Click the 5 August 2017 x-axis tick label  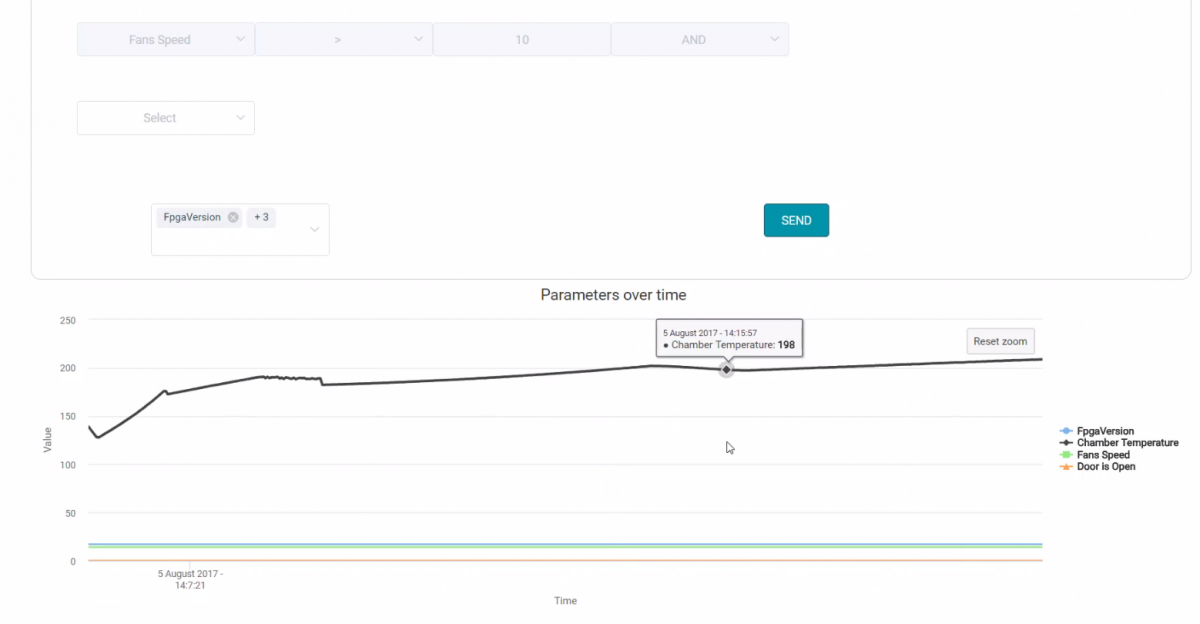coord(190,580)
